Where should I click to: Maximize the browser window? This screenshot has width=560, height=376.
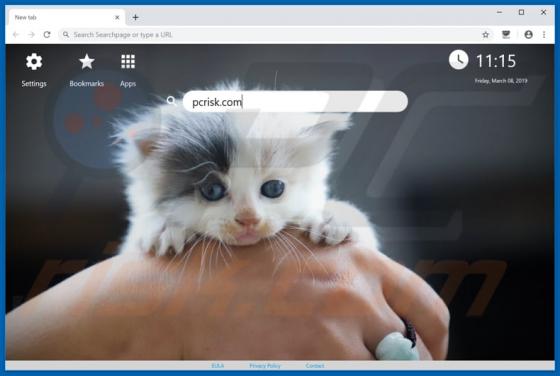521,12
